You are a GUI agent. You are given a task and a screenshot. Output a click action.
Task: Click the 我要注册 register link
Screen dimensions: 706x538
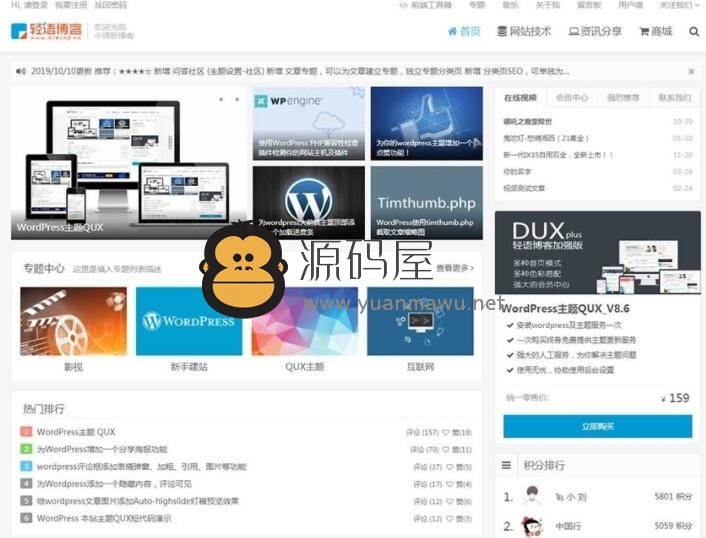[x=71, y=5]
